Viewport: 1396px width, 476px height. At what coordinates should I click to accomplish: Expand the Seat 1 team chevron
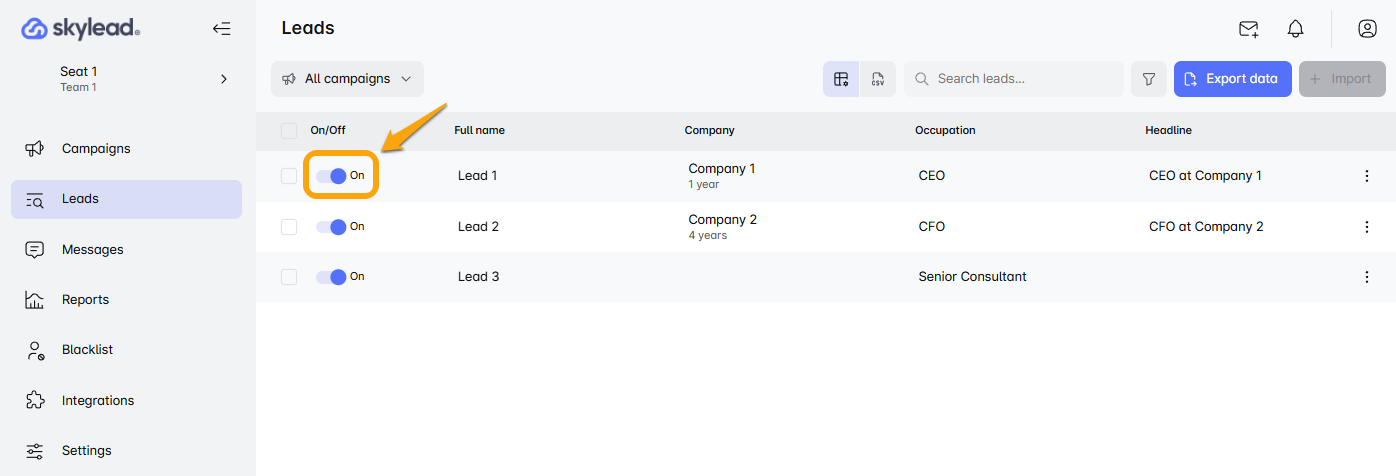tap(223, 79)
